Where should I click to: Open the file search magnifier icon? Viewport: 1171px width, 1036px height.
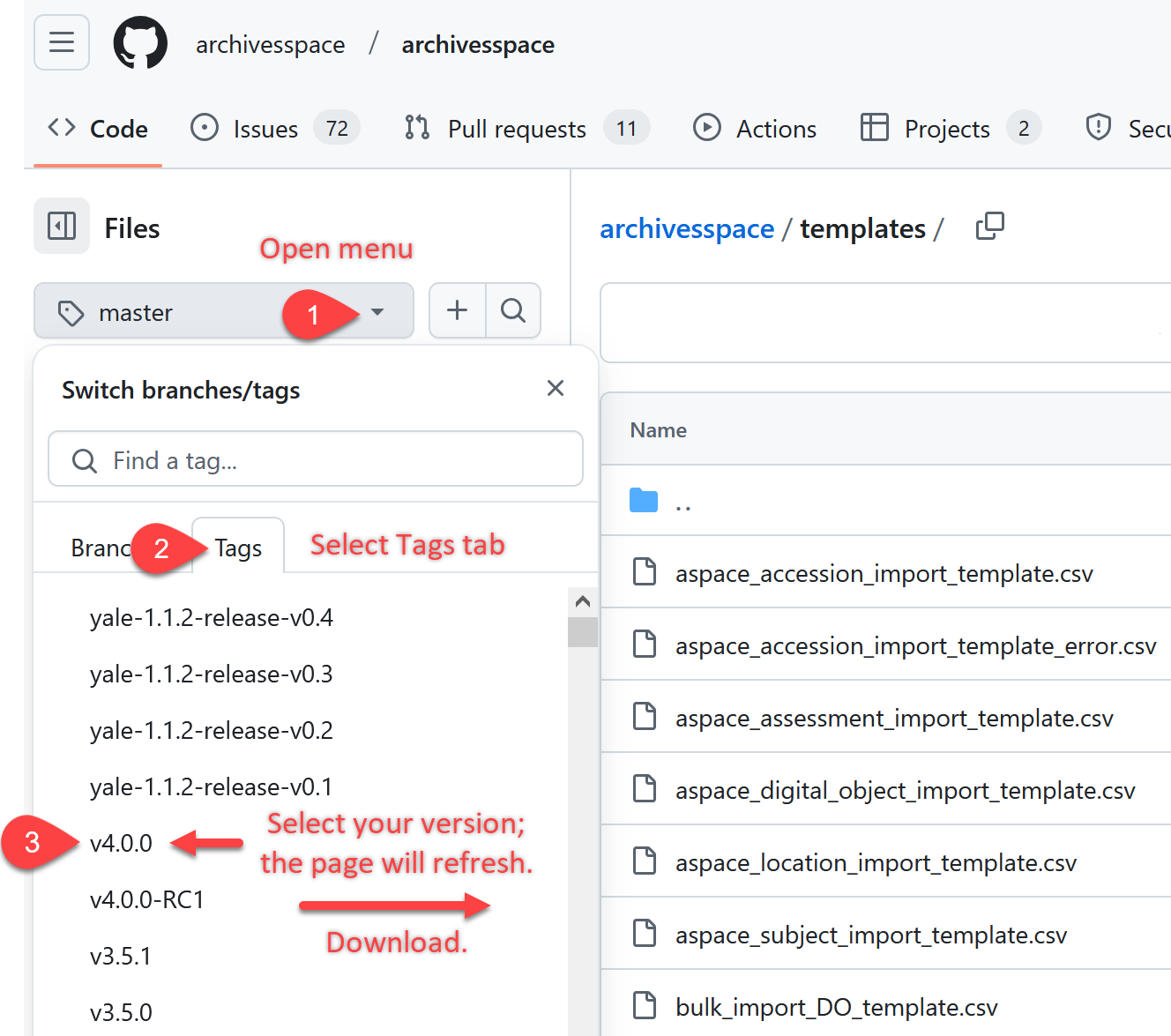point(513,310)
